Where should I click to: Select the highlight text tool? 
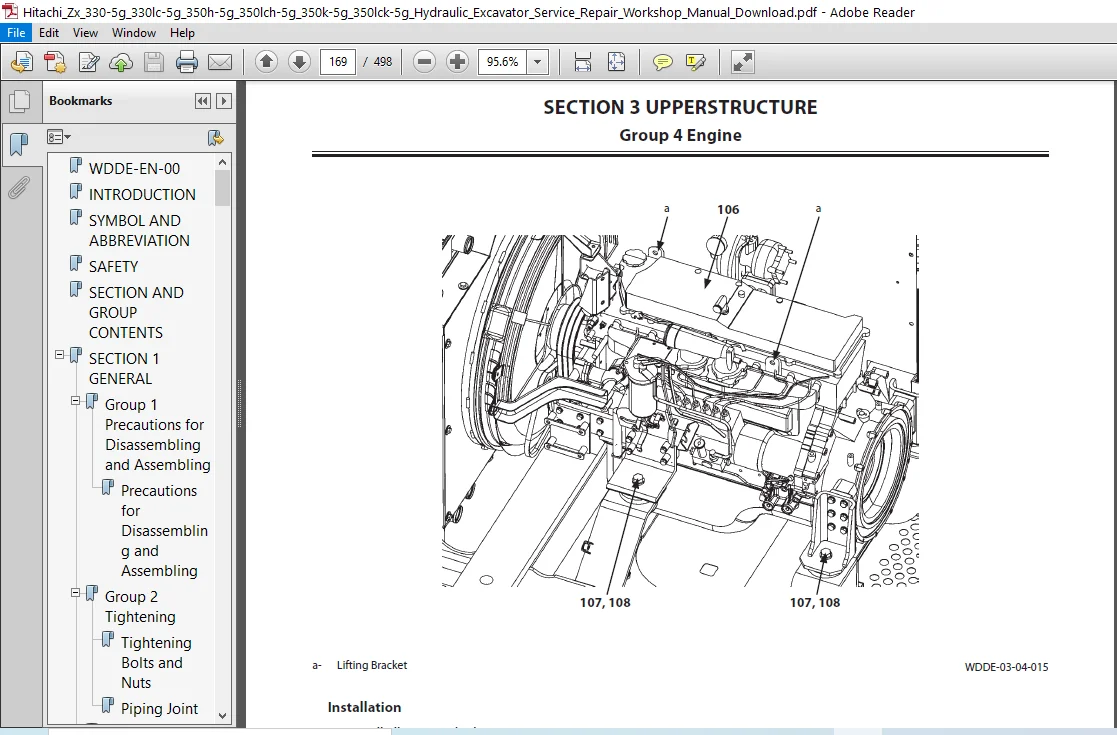(x=695, y=63)
